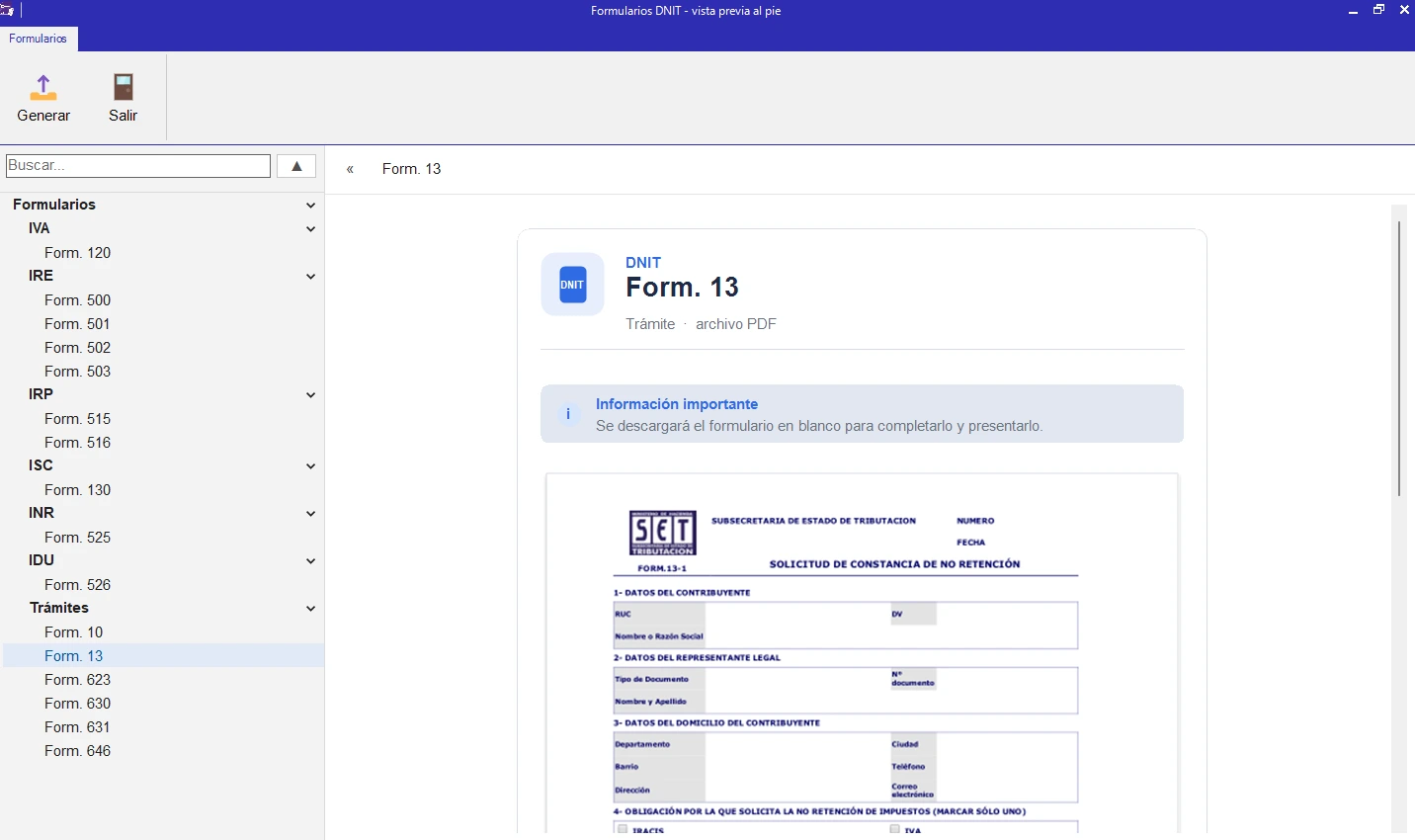Click the IRE category label
This screenshot has height=840, width=1415.
pyautogui.click(x=42, y=276)
